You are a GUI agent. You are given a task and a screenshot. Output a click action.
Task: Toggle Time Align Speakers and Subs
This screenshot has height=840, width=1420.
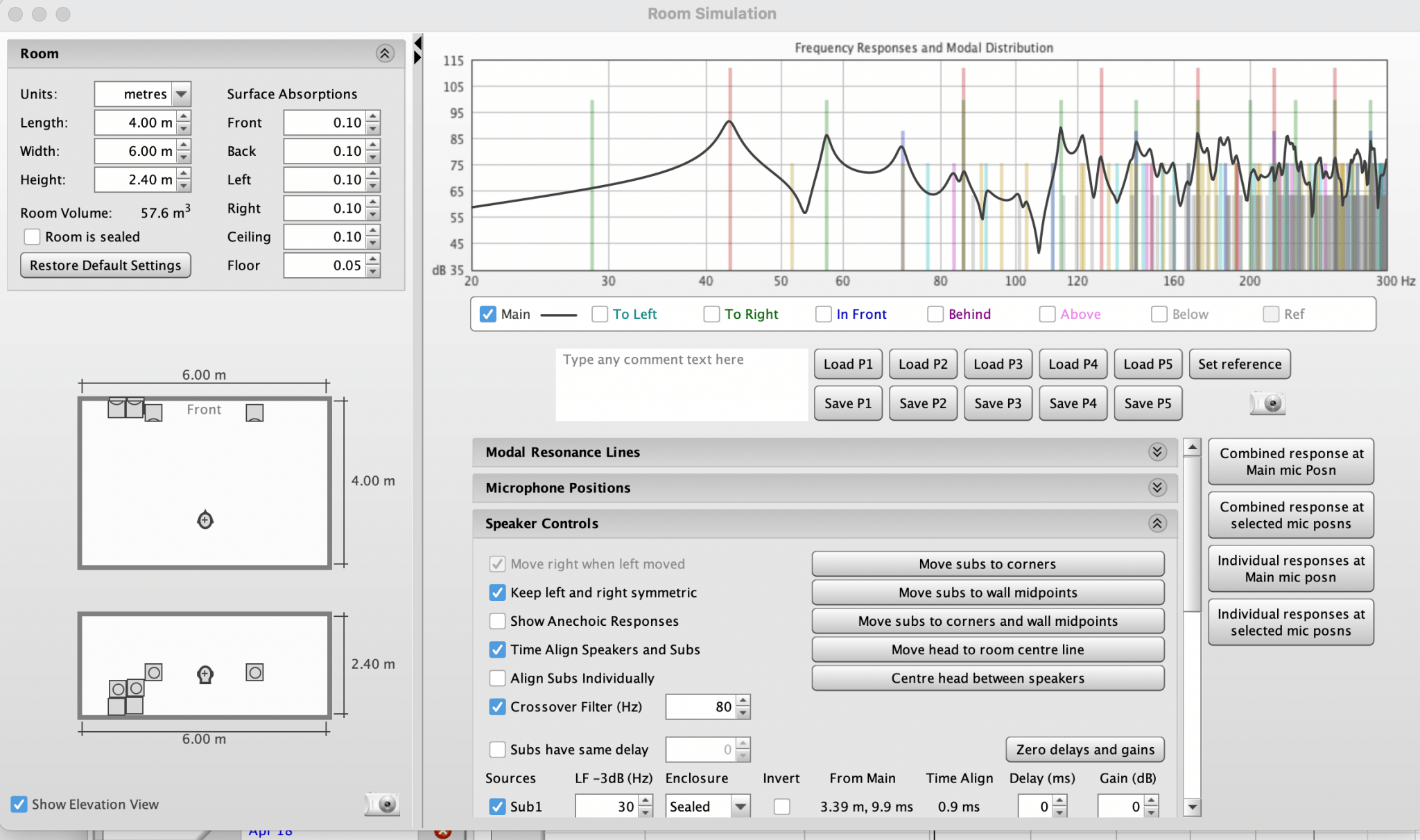tap(497, 649)
